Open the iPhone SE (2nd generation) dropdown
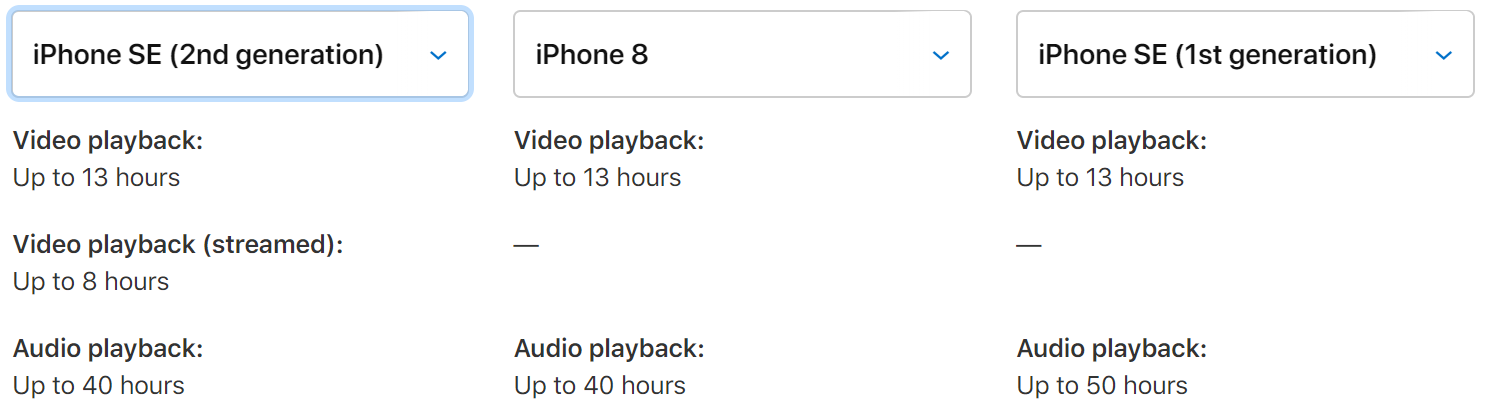The height and width of the screenshot is (410, 1501). (x=240, y=54)
